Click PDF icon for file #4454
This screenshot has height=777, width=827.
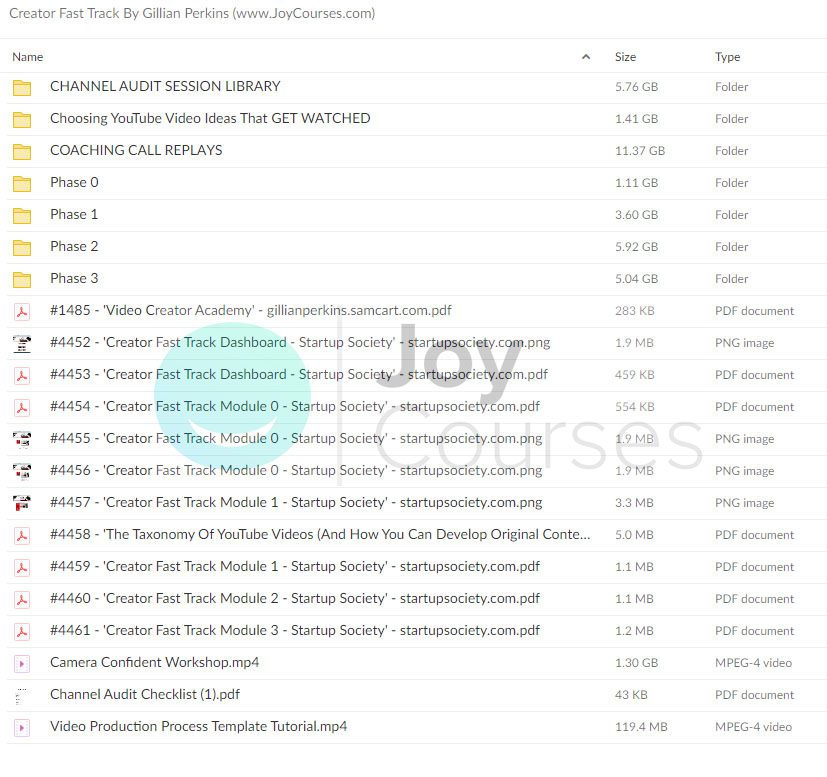[22, 408]
